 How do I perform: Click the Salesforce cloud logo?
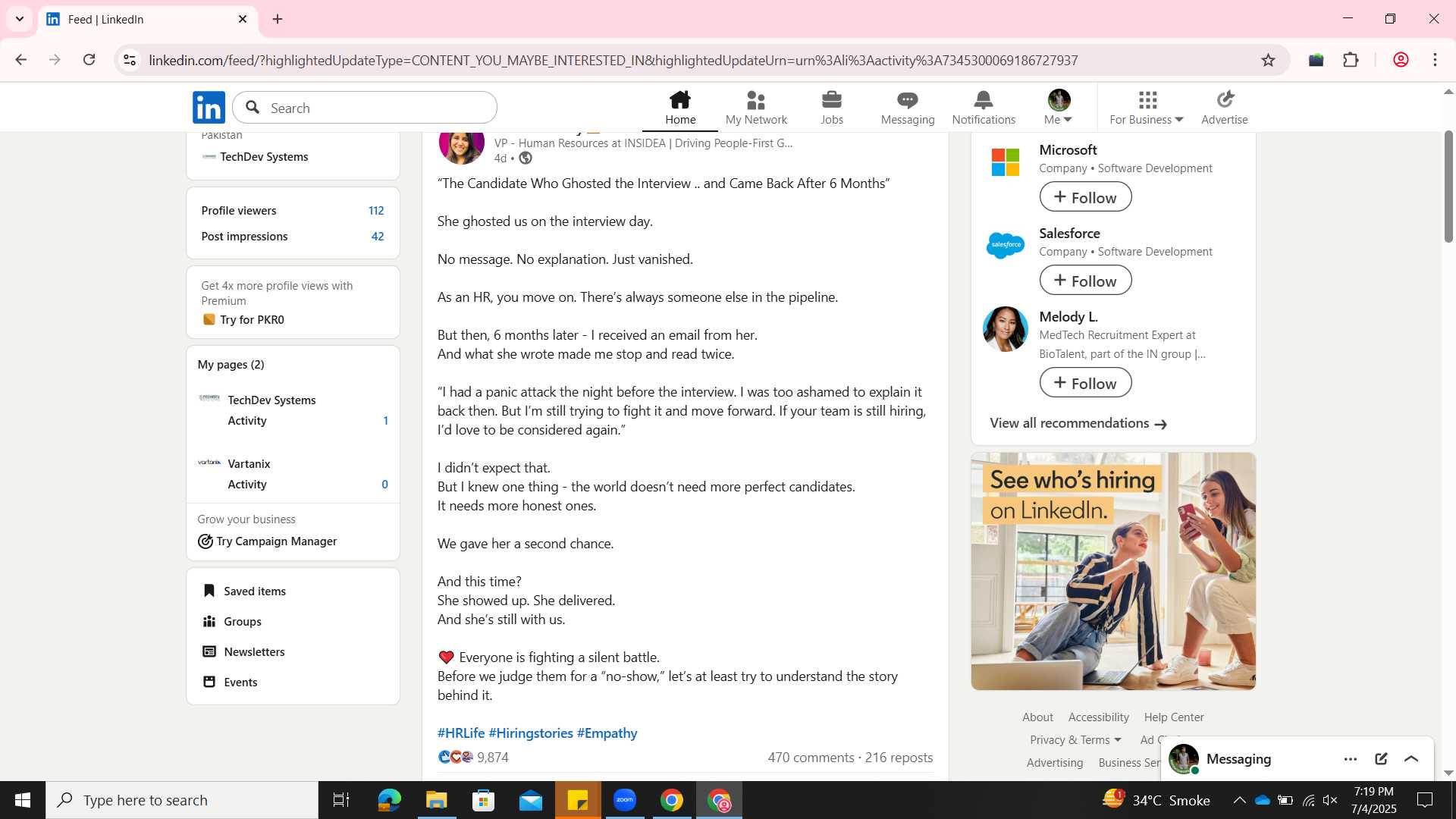(x=1006, y=245)
